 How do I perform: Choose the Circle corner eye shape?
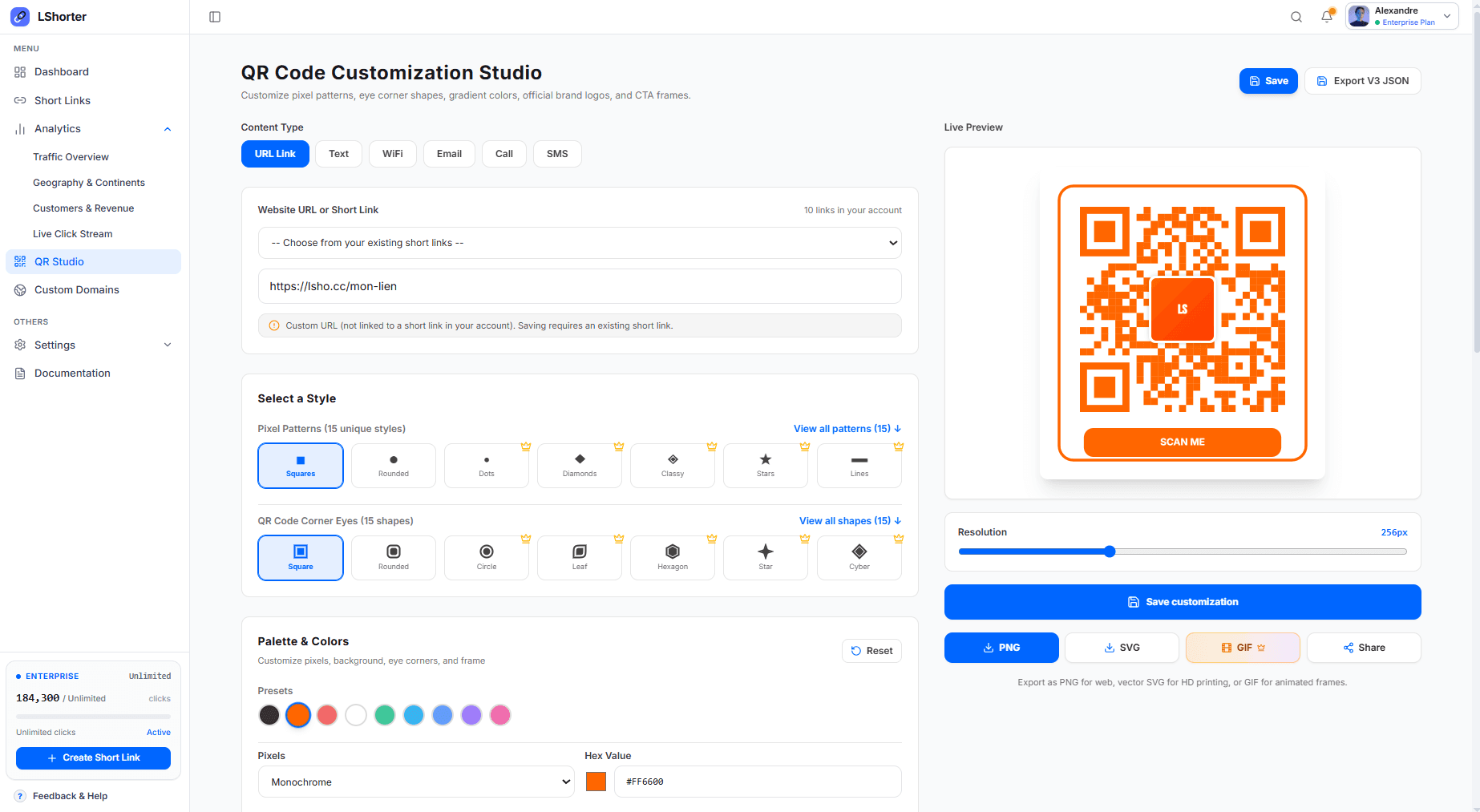point(487,558)
